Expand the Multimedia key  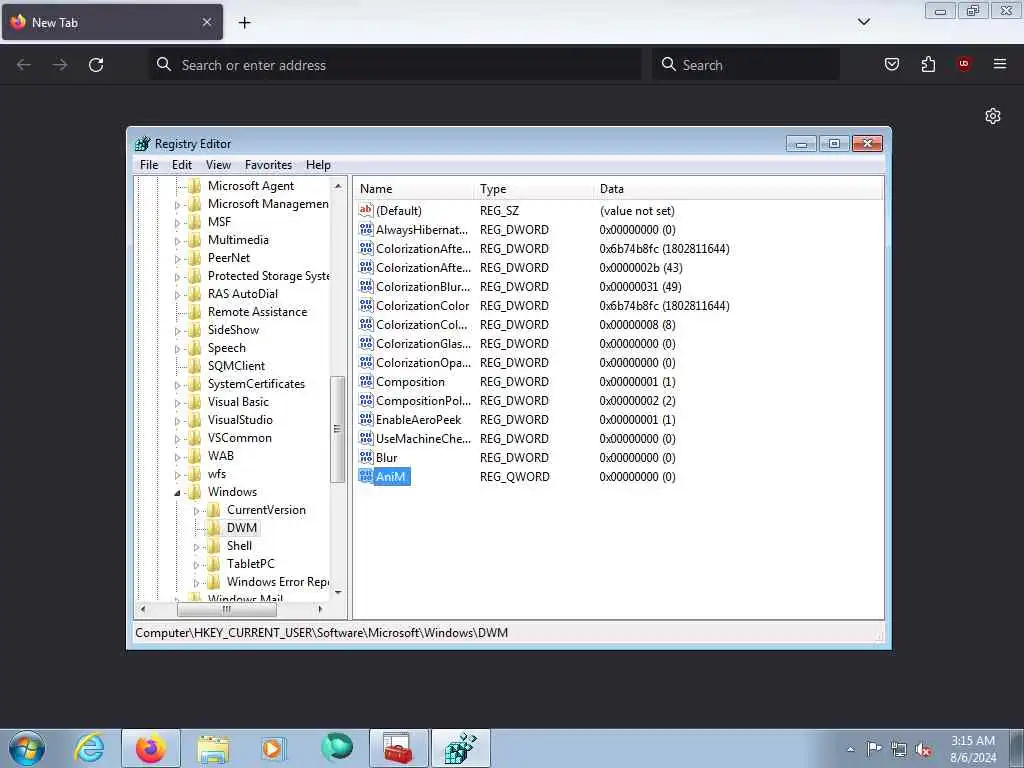[177, 240]
